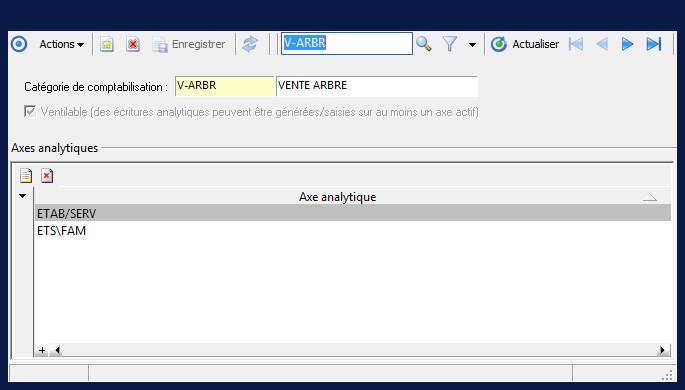Click the blue circular target icon
This screenshot has width=685, height=390.
coord(19,44)
